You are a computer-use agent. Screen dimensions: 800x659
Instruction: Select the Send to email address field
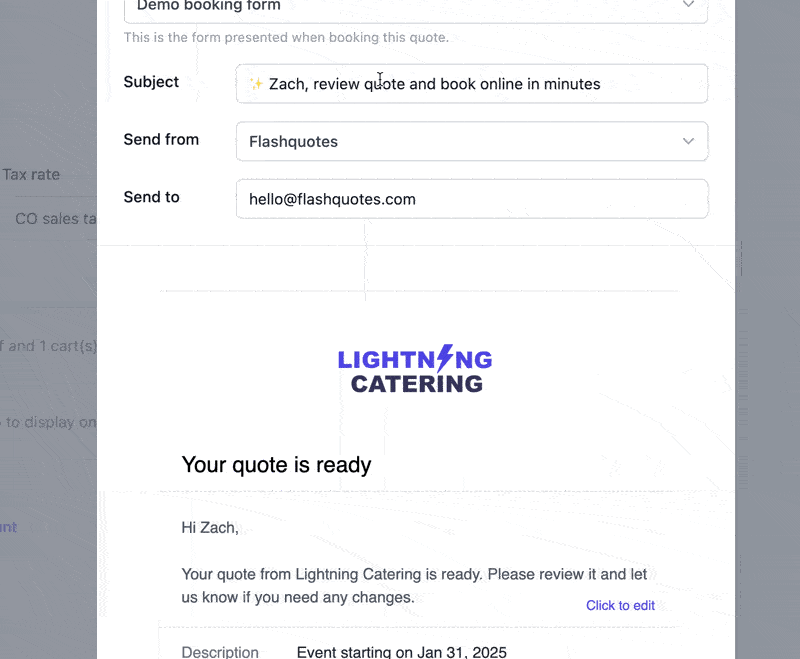click(x=471, y=199)
